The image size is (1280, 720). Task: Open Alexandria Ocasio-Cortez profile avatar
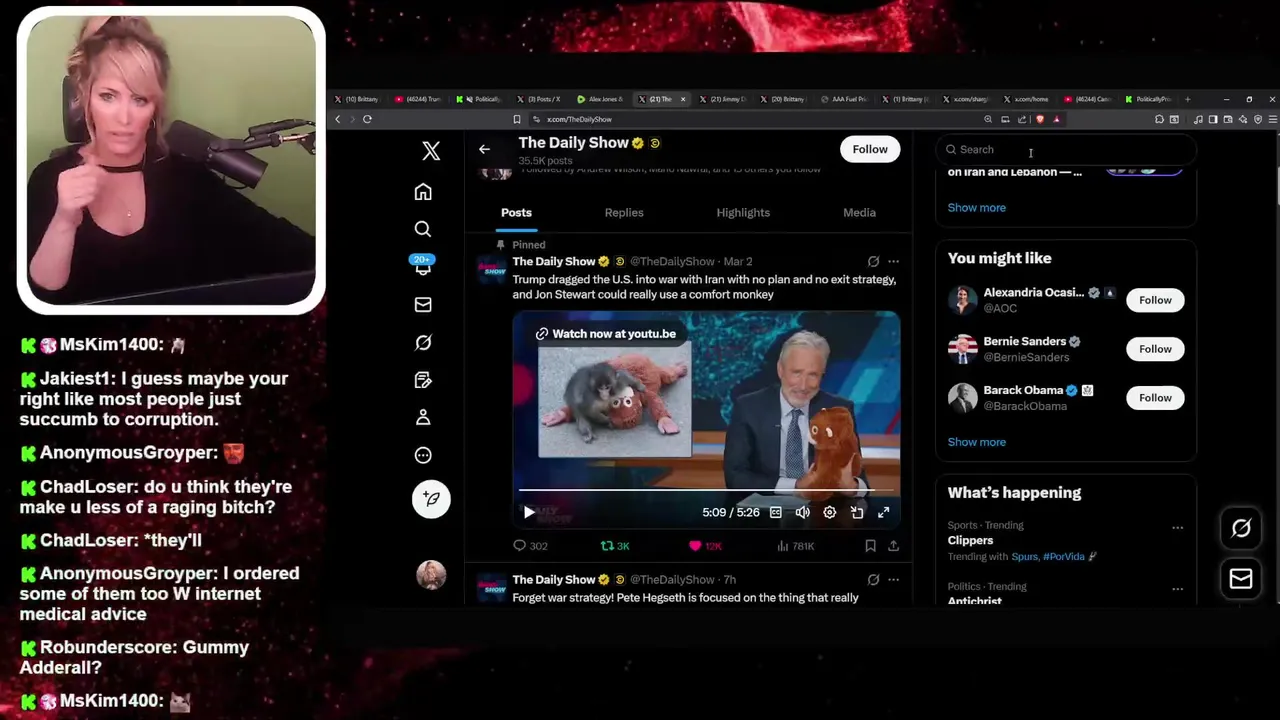pos(962,300)
